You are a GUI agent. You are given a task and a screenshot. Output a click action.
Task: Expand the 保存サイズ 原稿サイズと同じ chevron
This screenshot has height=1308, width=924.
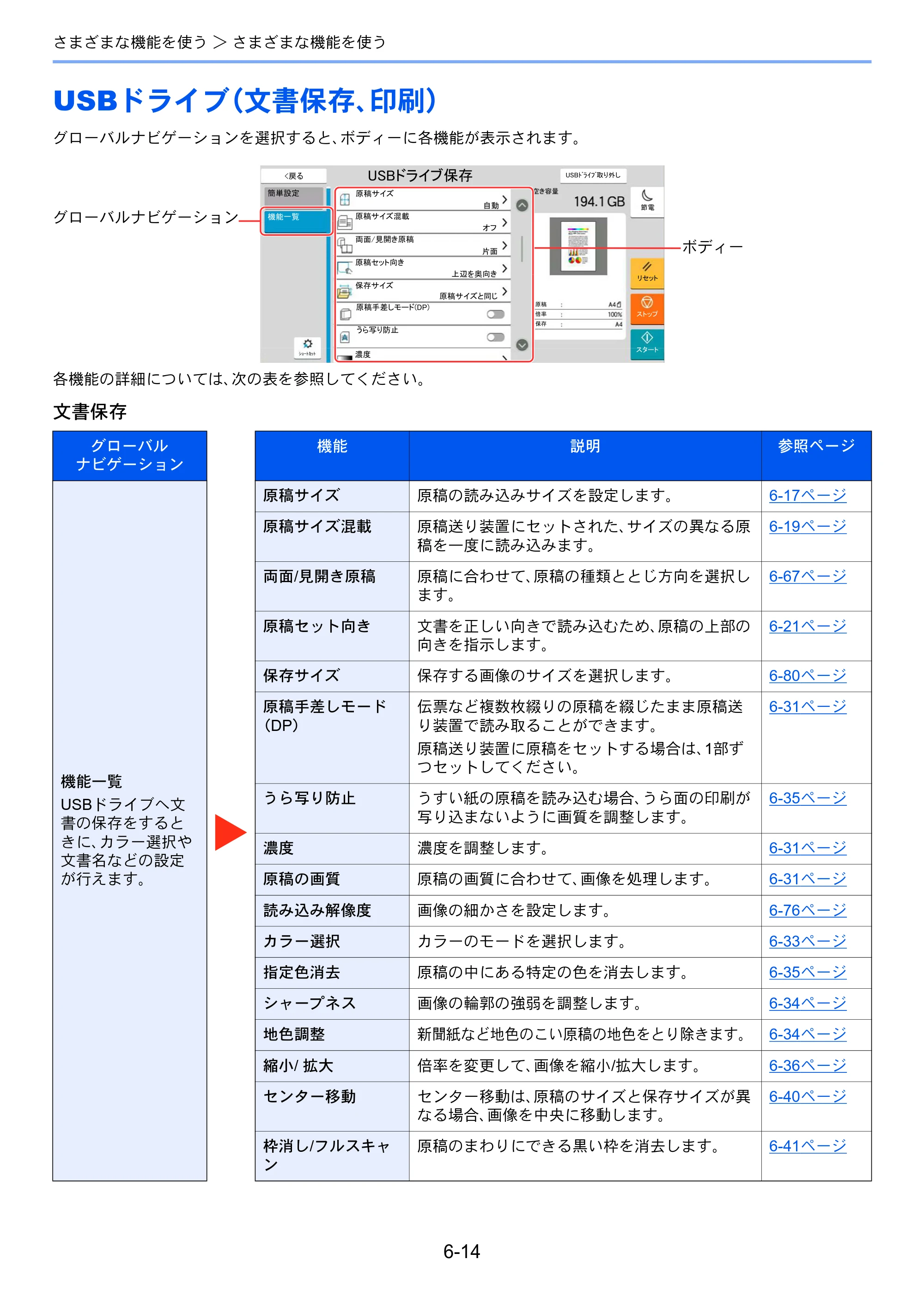pyautogui.click(x=504, y=291)
